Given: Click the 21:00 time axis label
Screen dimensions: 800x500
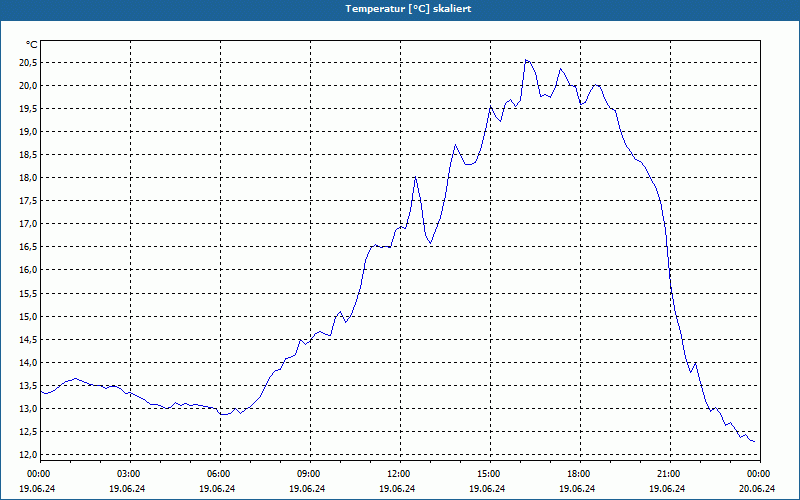Looking at the screenshot, I should pos(670,474).
